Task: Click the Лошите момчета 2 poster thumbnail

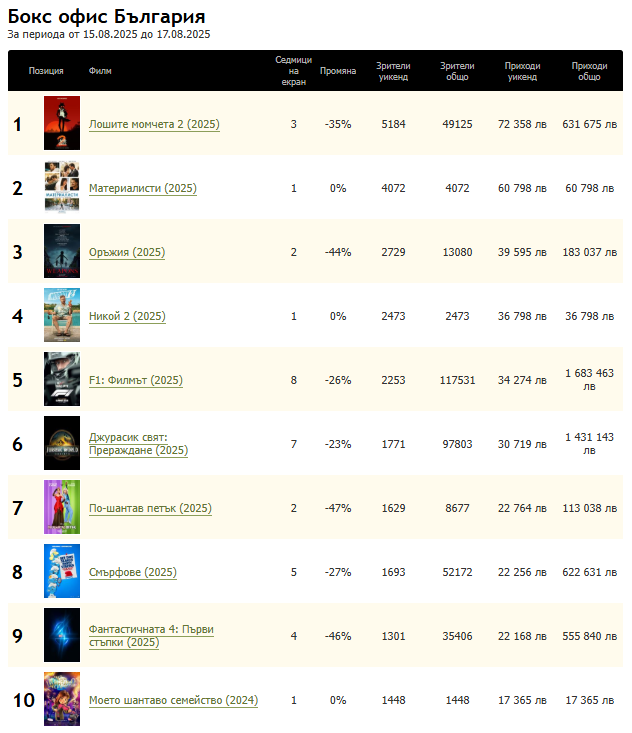Action: (62, 124)
